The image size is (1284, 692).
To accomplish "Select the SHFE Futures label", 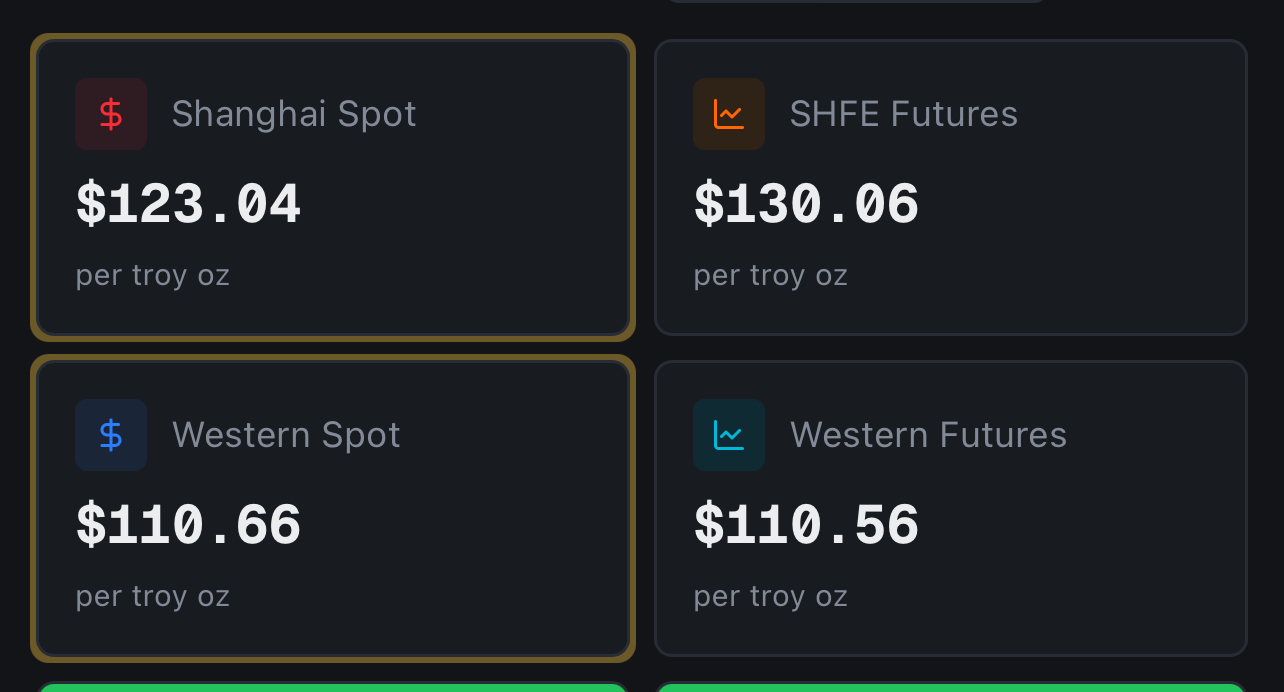I will click(903, 114).
